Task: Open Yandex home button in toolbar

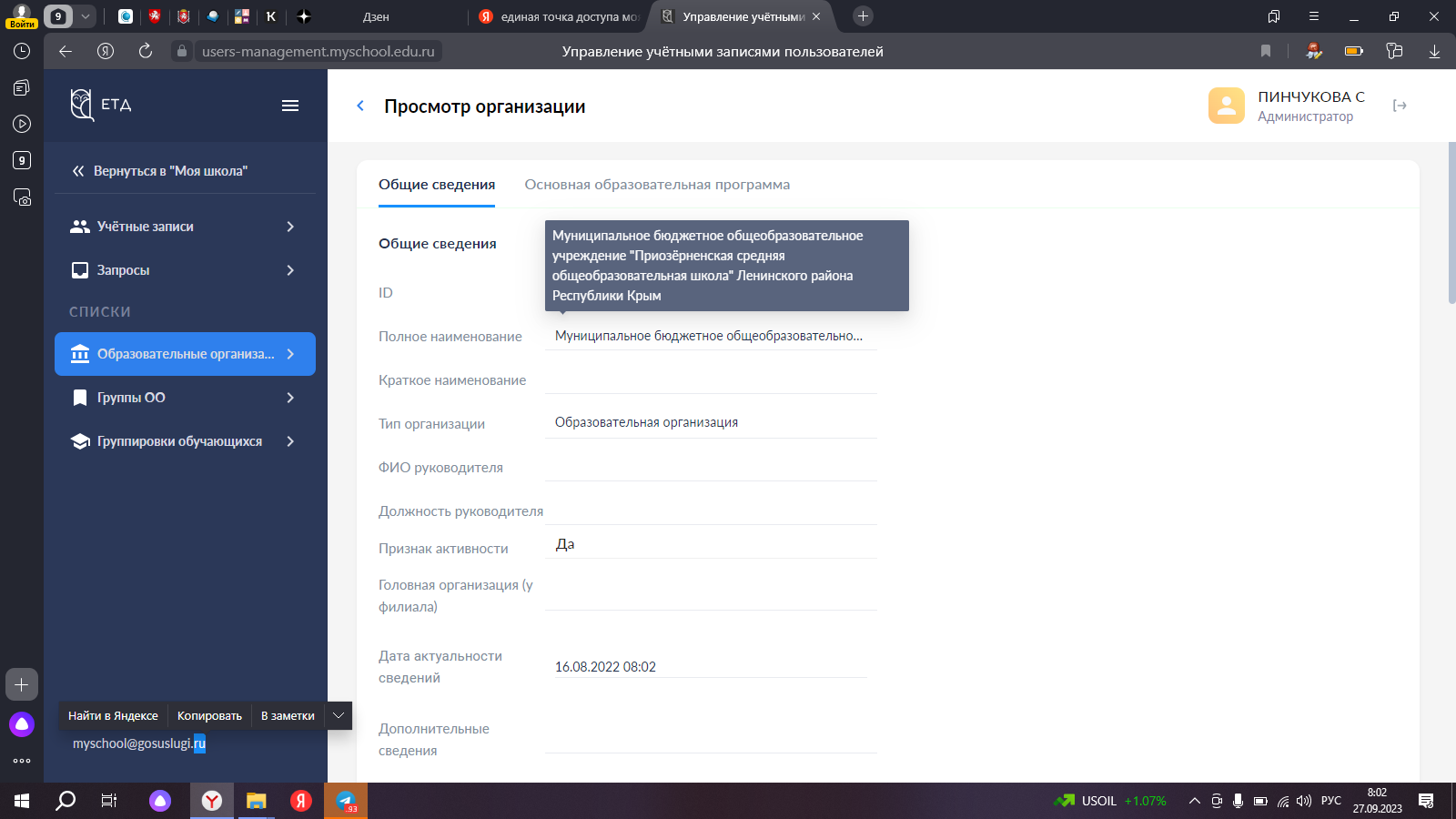Action: (x=106, y=51)
